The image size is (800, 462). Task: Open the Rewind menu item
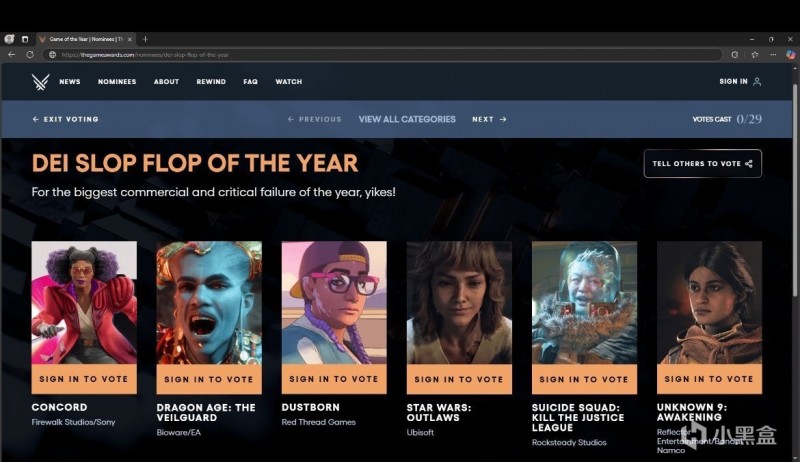pyautogui.click(x=211, y=82)
